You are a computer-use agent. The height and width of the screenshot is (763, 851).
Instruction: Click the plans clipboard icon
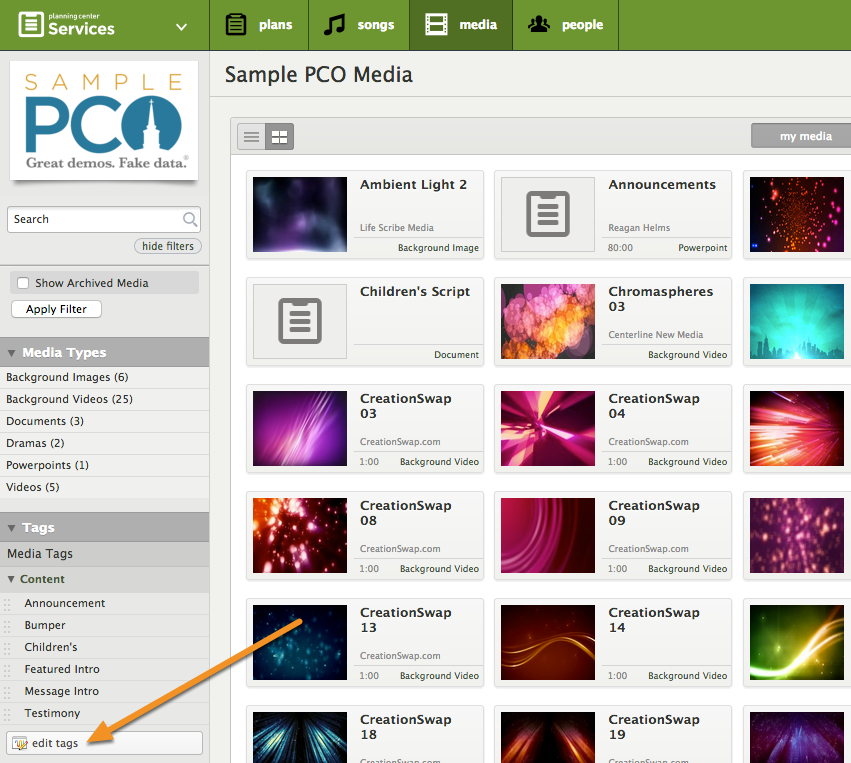click(x=236, y=25)
